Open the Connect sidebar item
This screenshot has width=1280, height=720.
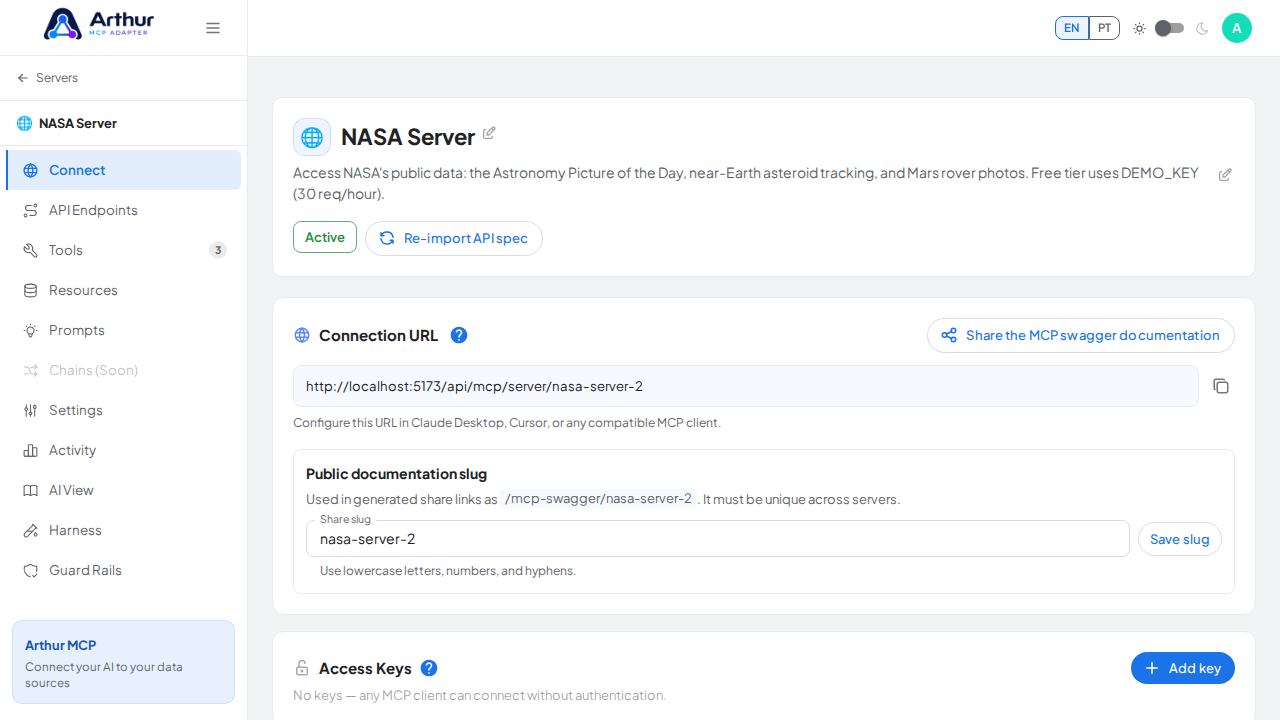coord(123,170)
